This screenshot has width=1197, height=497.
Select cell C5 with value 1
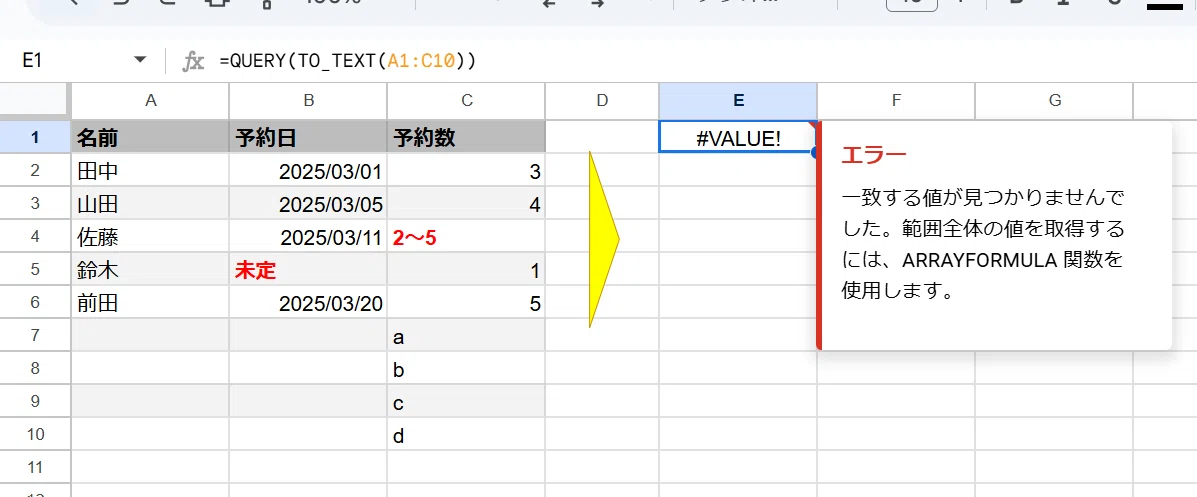pyautogui.click(x=466, y=270)
